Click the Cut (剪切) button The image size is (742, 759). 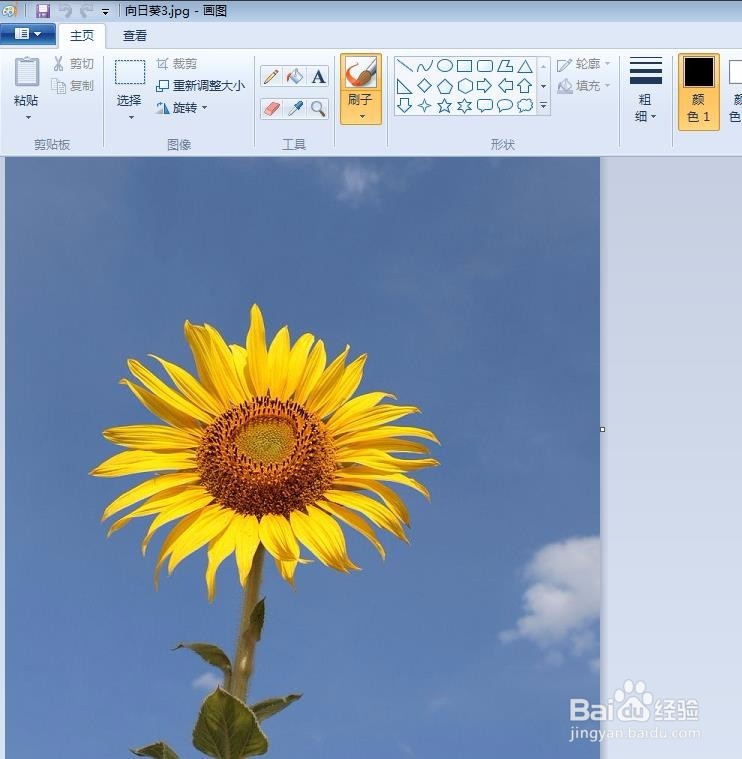click(73, 64)
